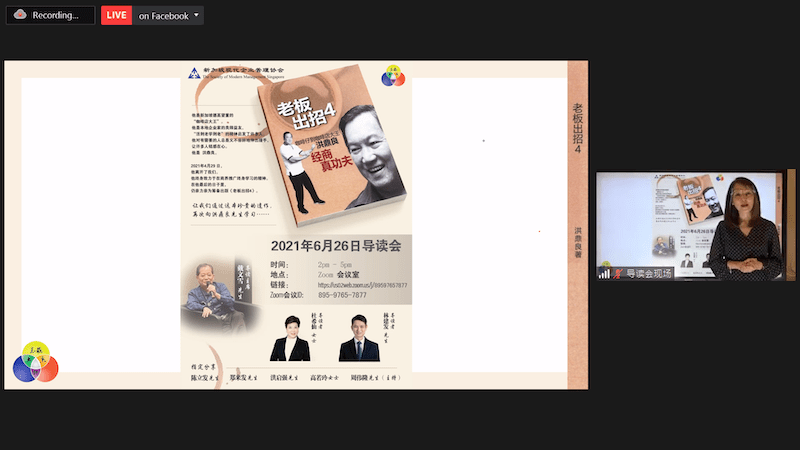The height and width of the screenshot is (450, 800).
Task: Click the red LIVE badge
Action: pos(117,16)
